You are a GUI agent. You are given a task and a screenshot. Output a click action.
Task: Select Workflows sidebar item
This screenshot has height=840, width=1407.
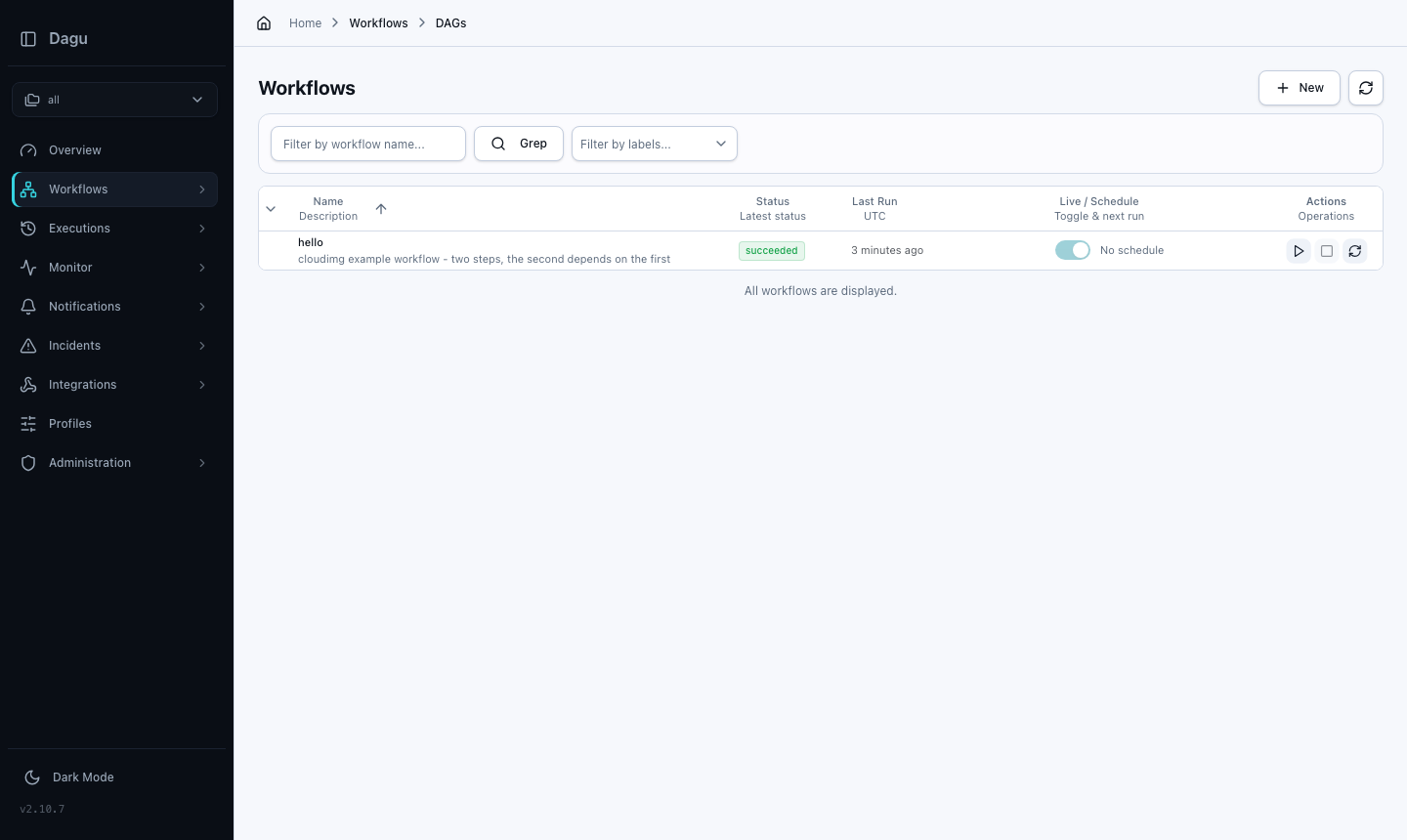tap(114, 189)
